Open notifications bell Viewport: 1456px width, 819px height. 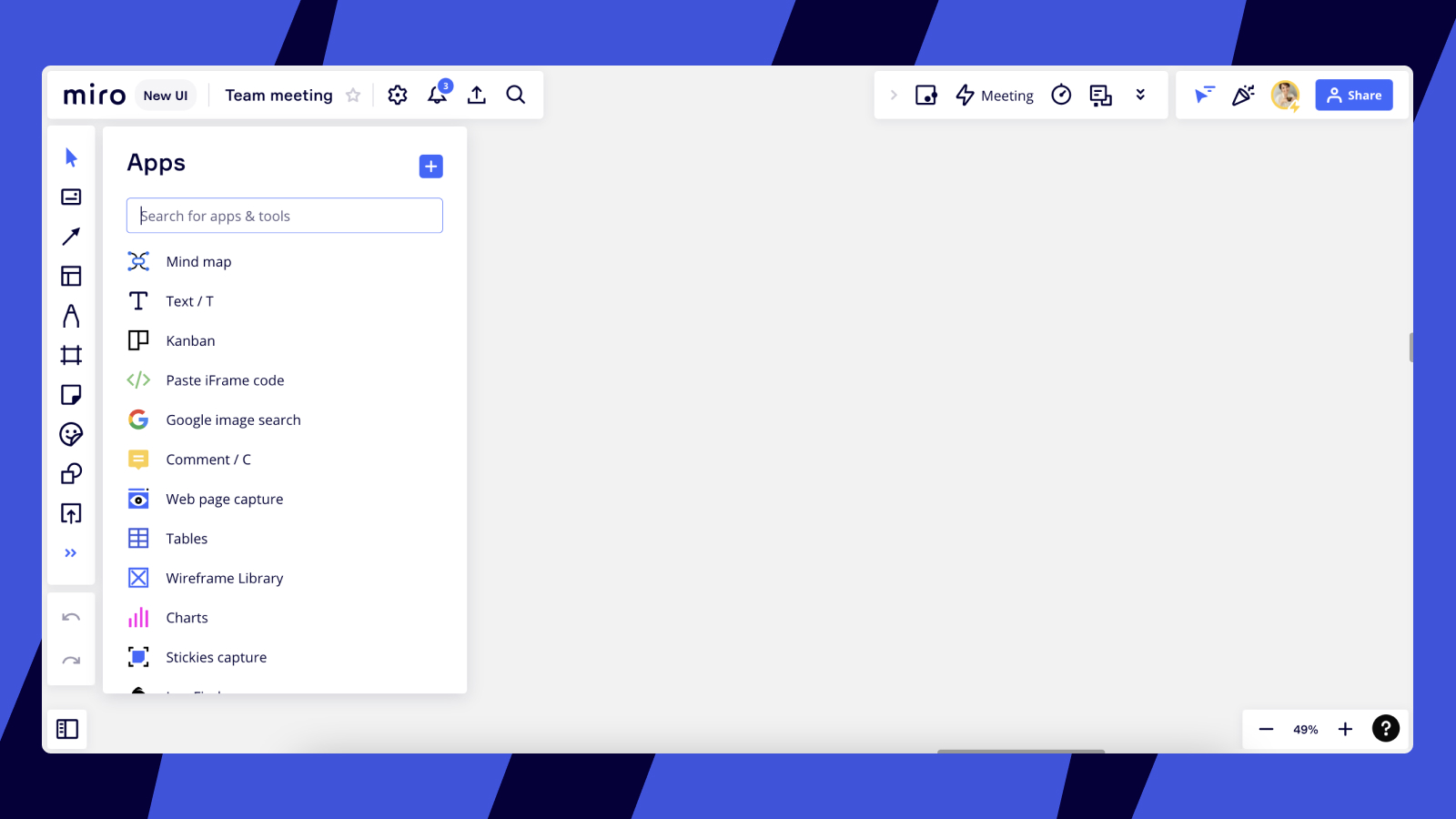point(438,96)
